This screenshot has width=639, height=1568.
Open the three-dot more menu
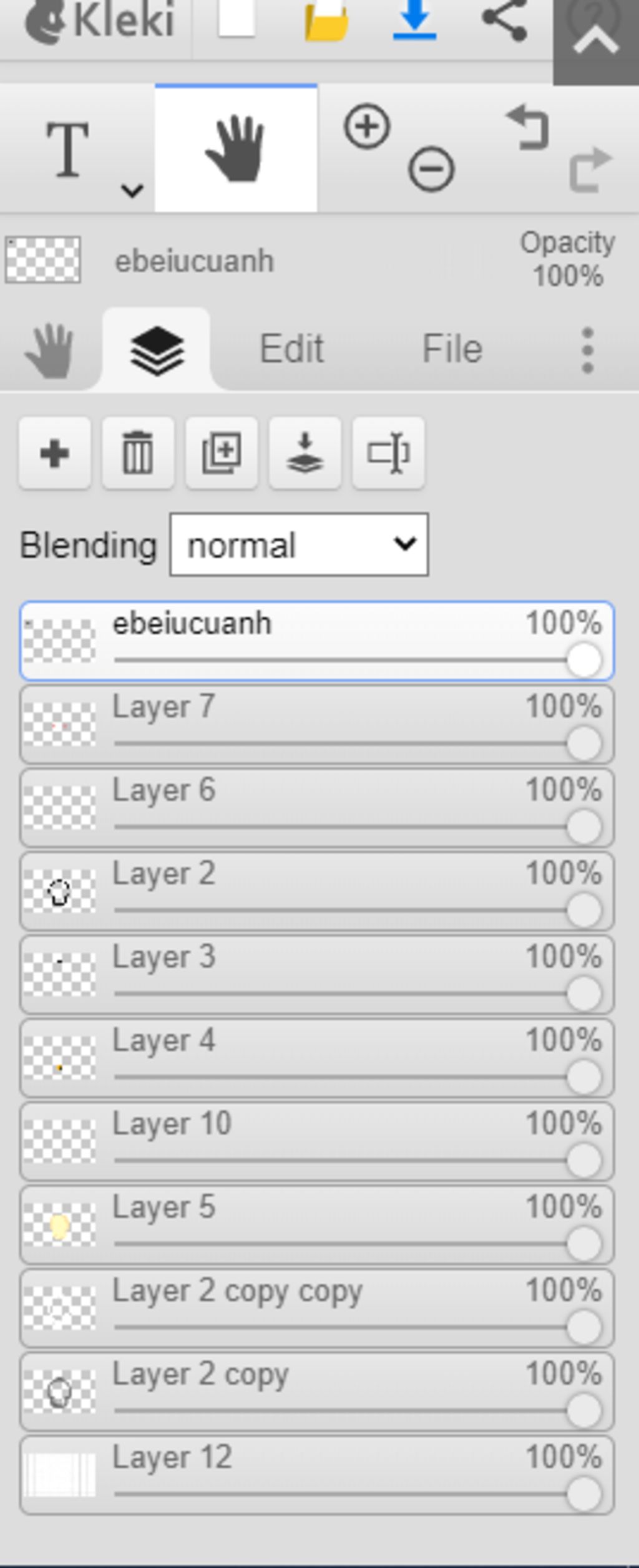pyautogui.click(x=587, y=351)
